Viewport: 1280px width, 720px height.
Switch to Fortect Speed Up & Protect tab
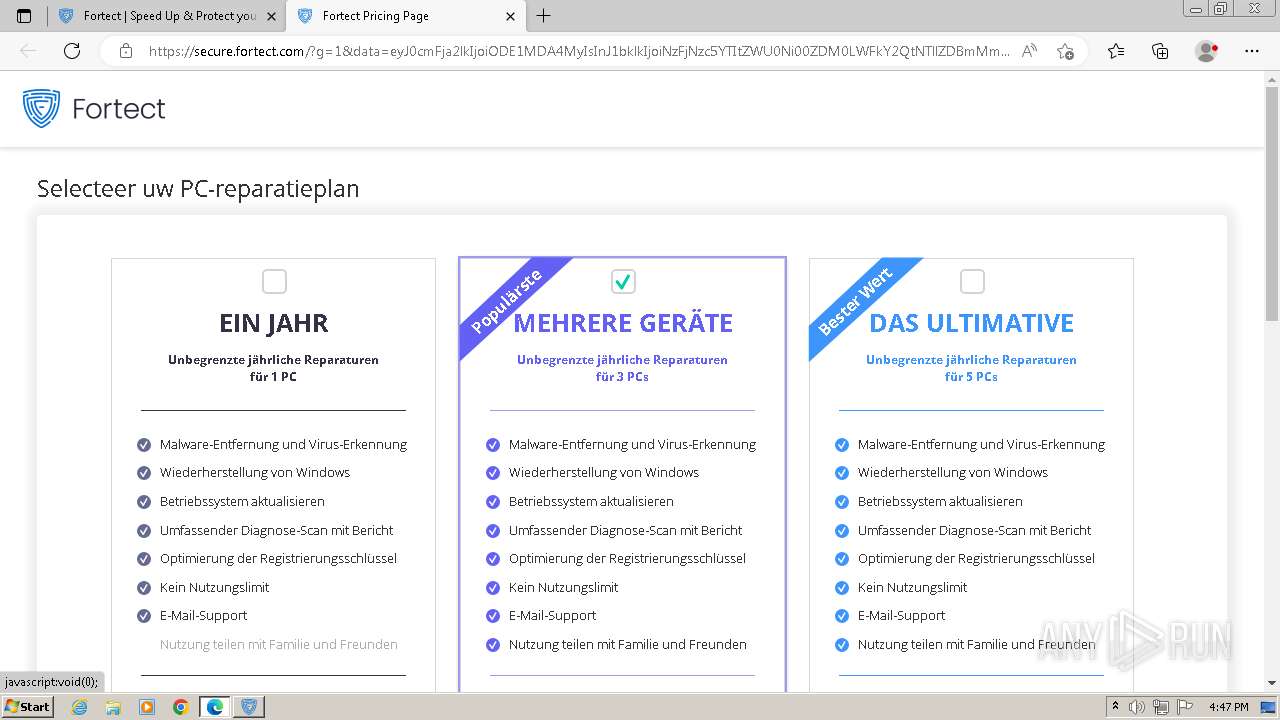[x=166, y=16]
